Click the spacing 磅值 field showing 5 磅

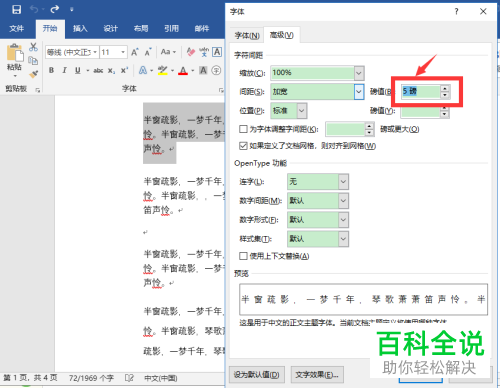tap(421, 91)
